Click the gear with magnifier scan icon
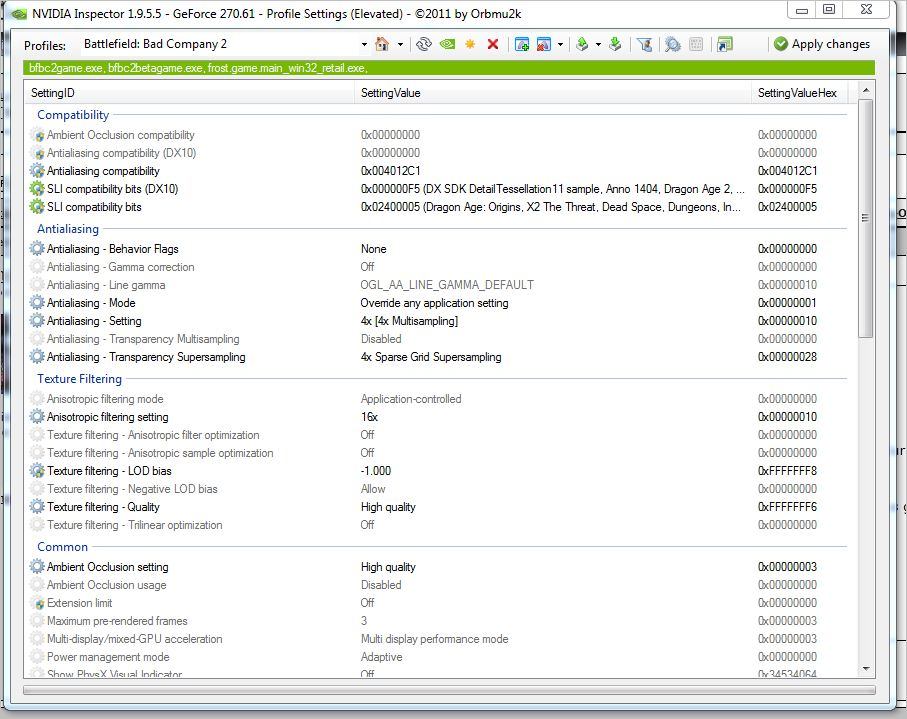The height and width of the screenshot is (719, 907). pyautogui.click(x=673, y=44)
